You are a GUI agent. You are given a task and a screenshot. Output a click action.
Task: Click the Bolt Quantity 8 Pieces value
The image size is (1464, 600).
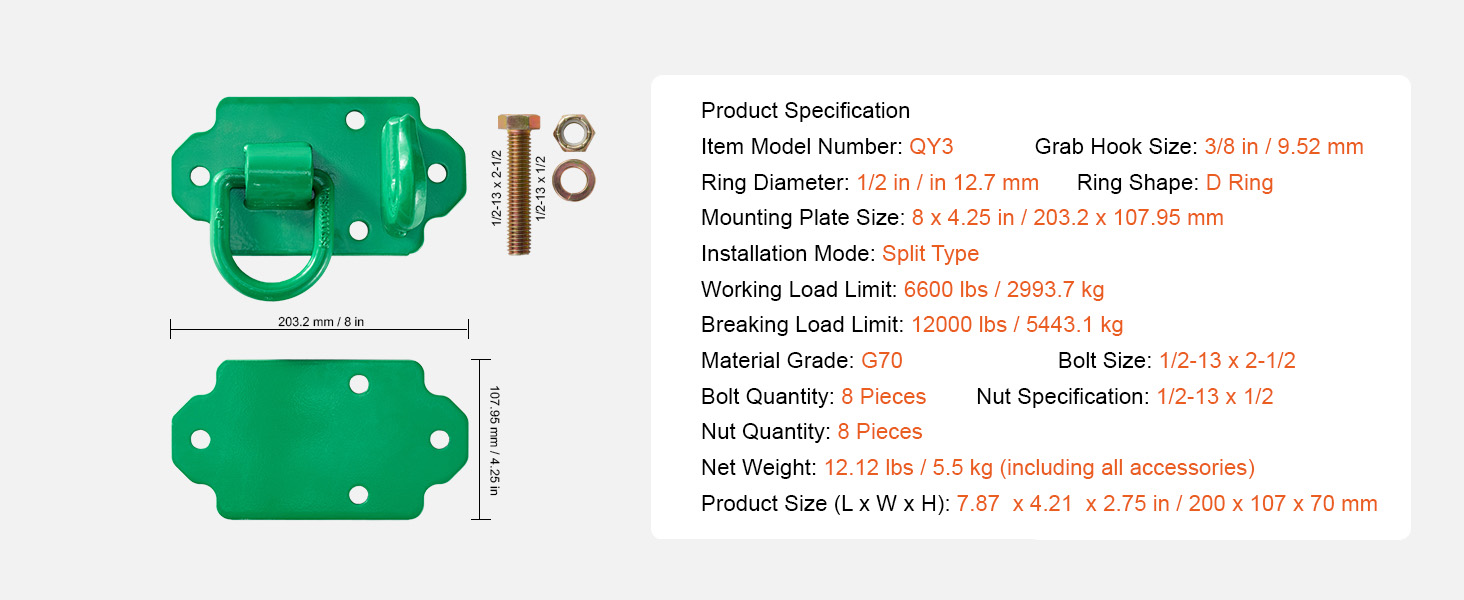(x=883, y=397)
